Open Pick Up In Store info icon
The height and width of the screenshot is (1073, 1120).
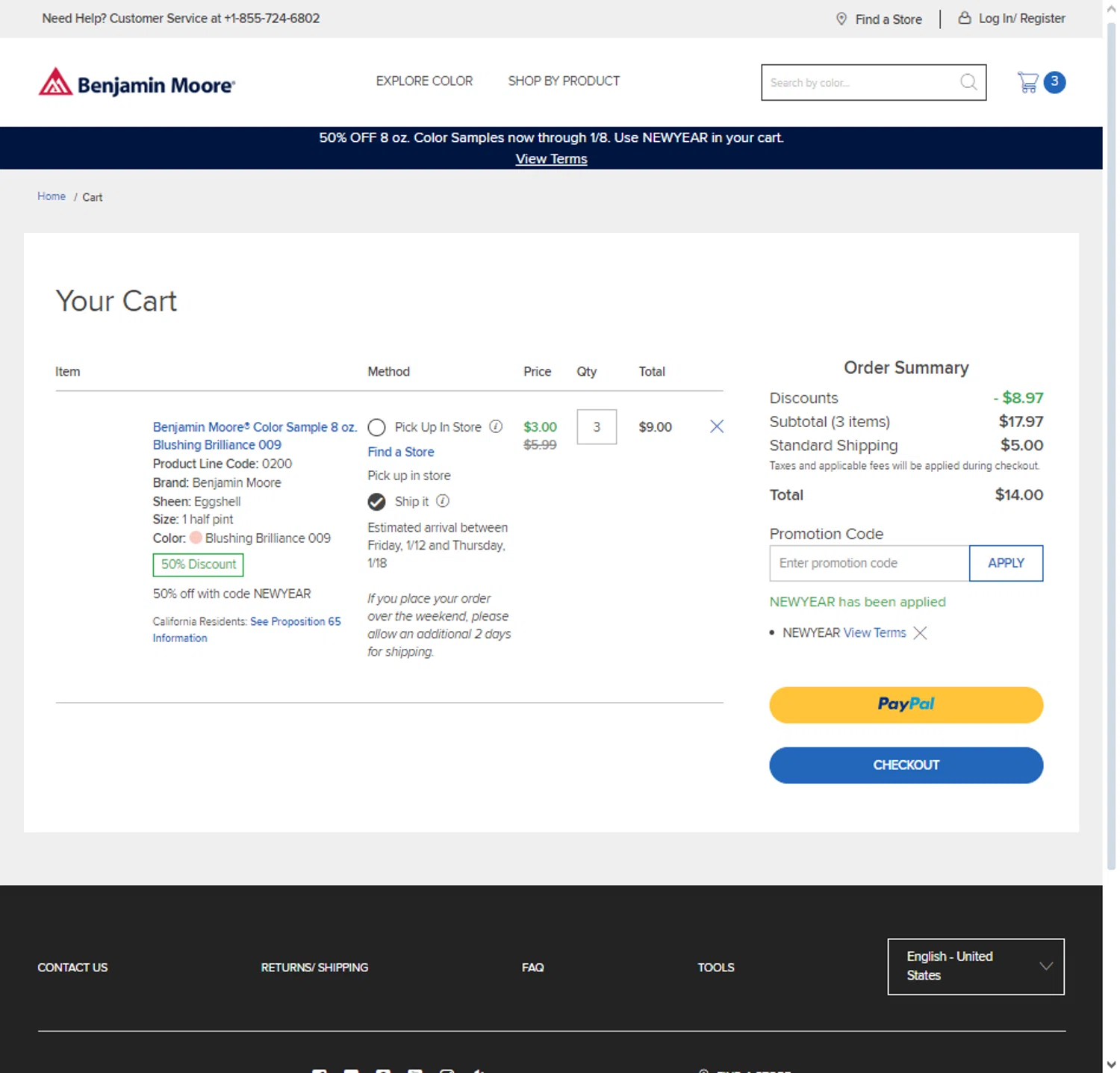(x=496, y=426)
